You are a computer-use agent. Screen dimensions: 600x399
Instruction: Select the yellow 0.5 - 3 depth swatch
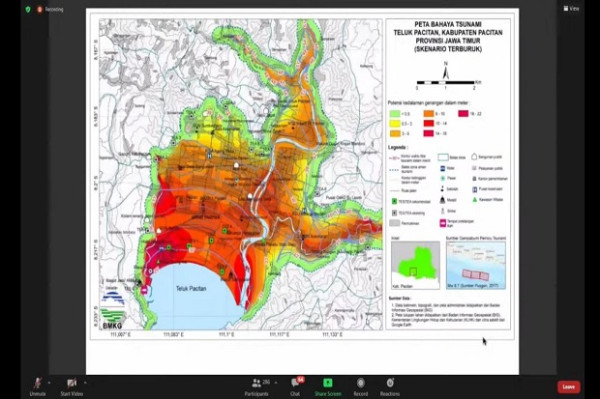point(395,124)
